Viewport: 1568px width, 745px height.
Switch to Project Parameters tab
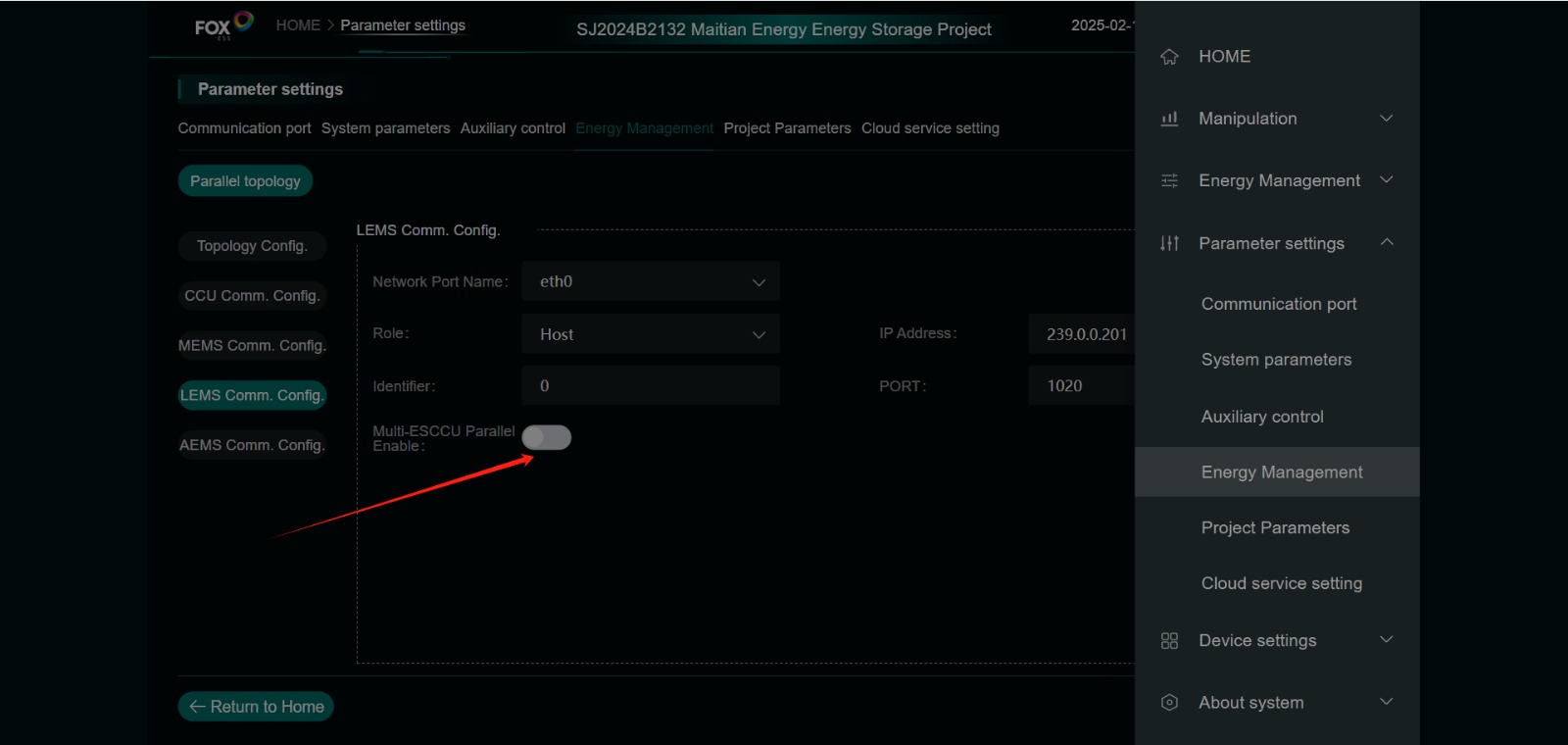click(787, 128)
